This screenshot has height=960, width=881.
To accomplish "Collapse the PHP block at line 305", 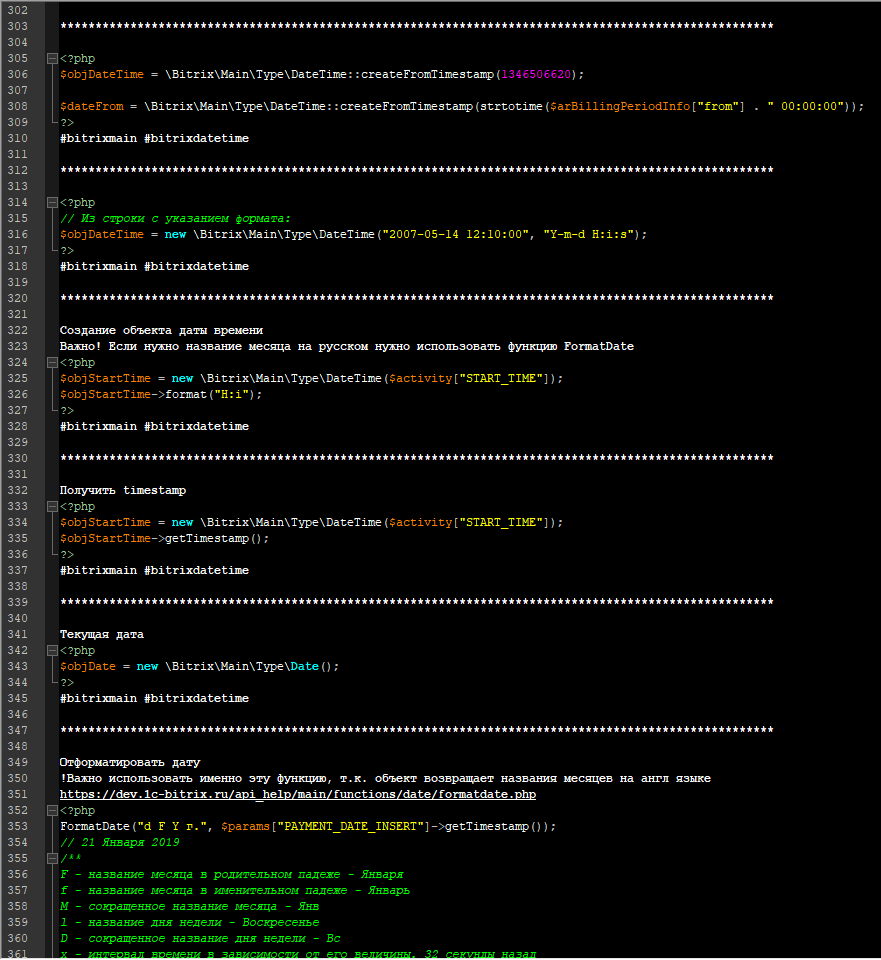I will [x=51, y=58].
